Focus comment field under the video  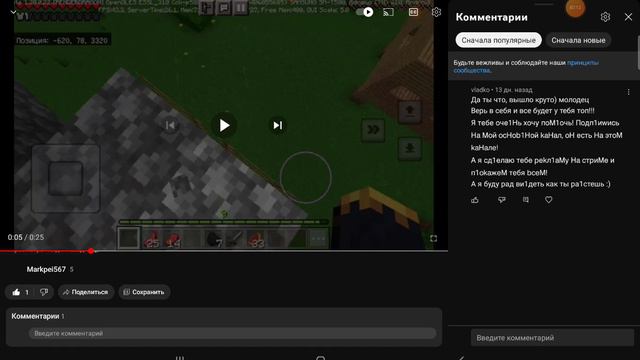coord(232,333)
